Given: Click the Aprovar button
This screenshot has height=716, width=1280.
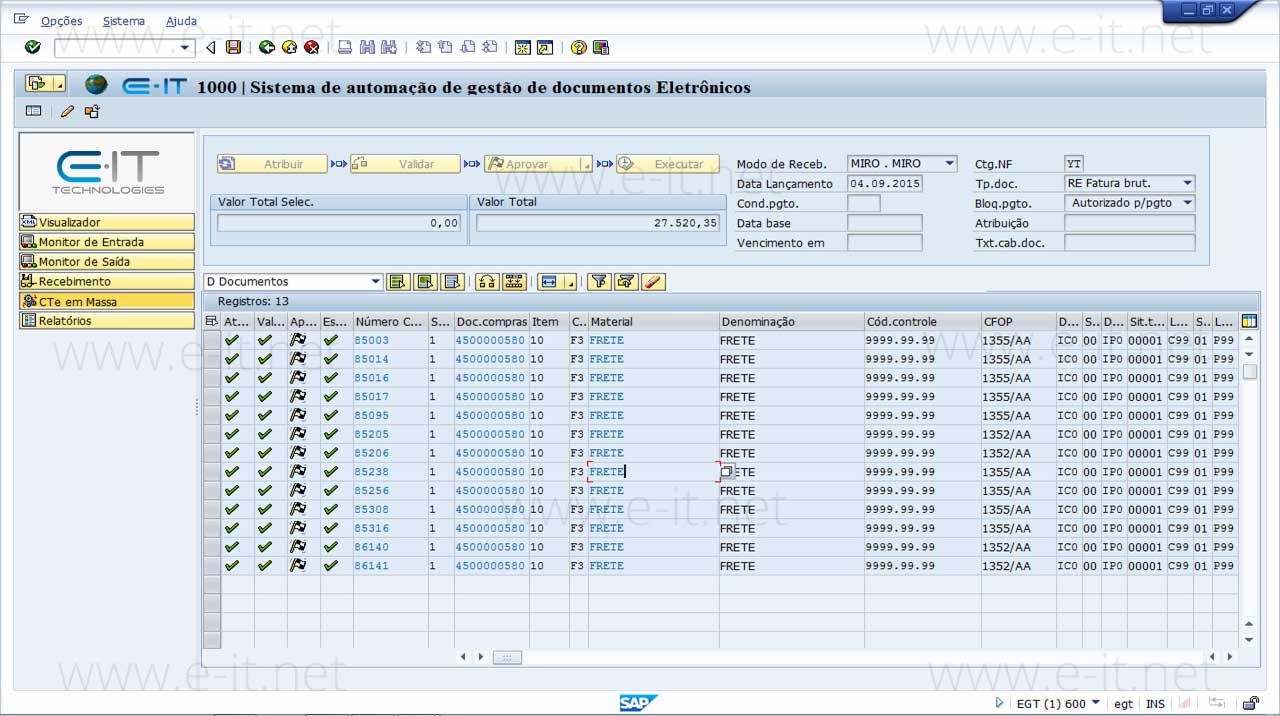Looking at the screenshot, I should (x=539, y=164).
